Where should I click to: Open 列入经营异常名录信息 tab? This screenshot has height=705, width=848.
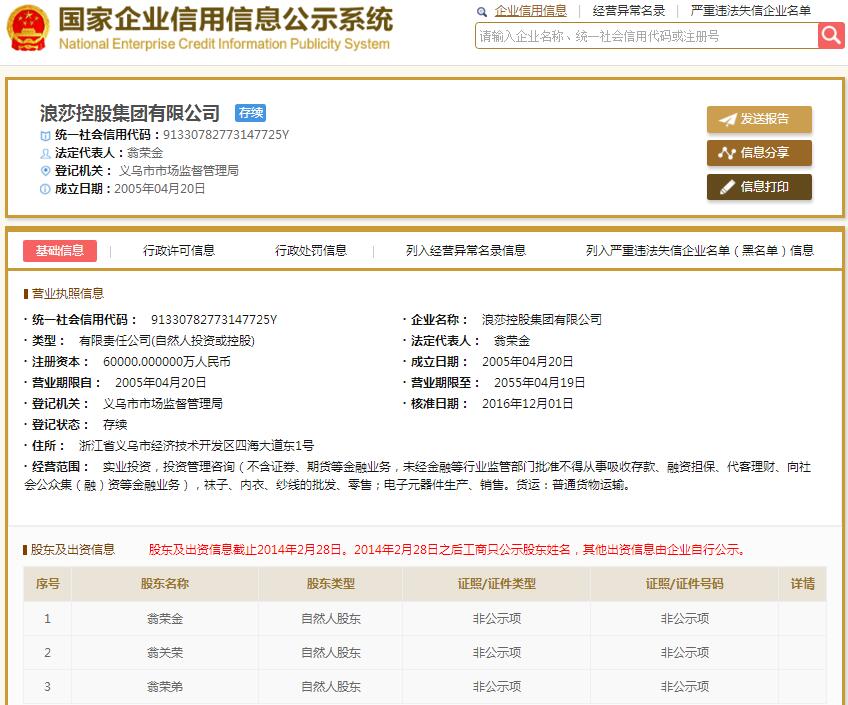466,251
